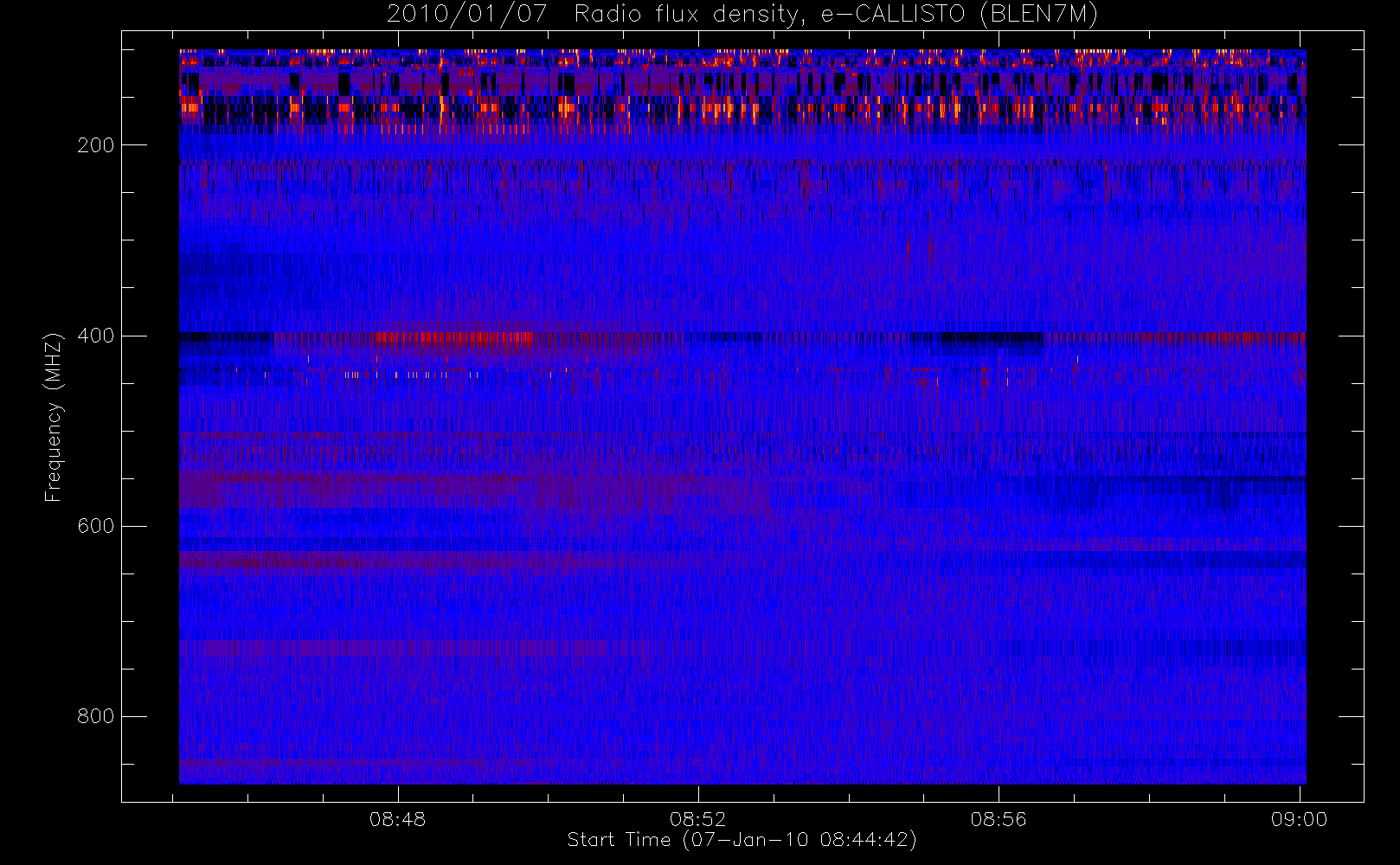
Task: Click the 09:00 time axis label
Action: pyautogui.click(x=1299, y=819)
